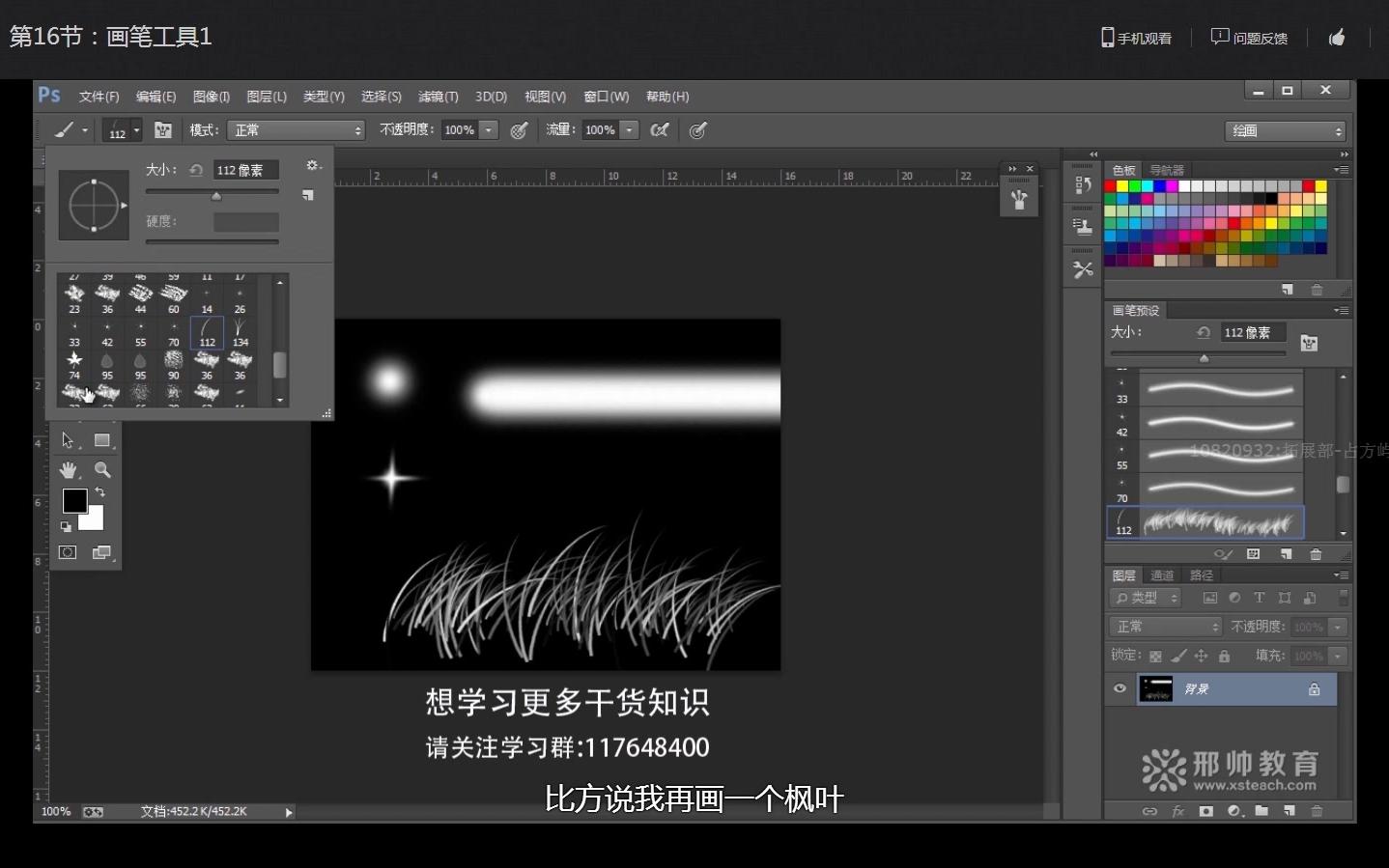Open brush picker gear settings menu
This screenshot has width=1389, height=868.
pyautogui.click(x=313, y=166)
